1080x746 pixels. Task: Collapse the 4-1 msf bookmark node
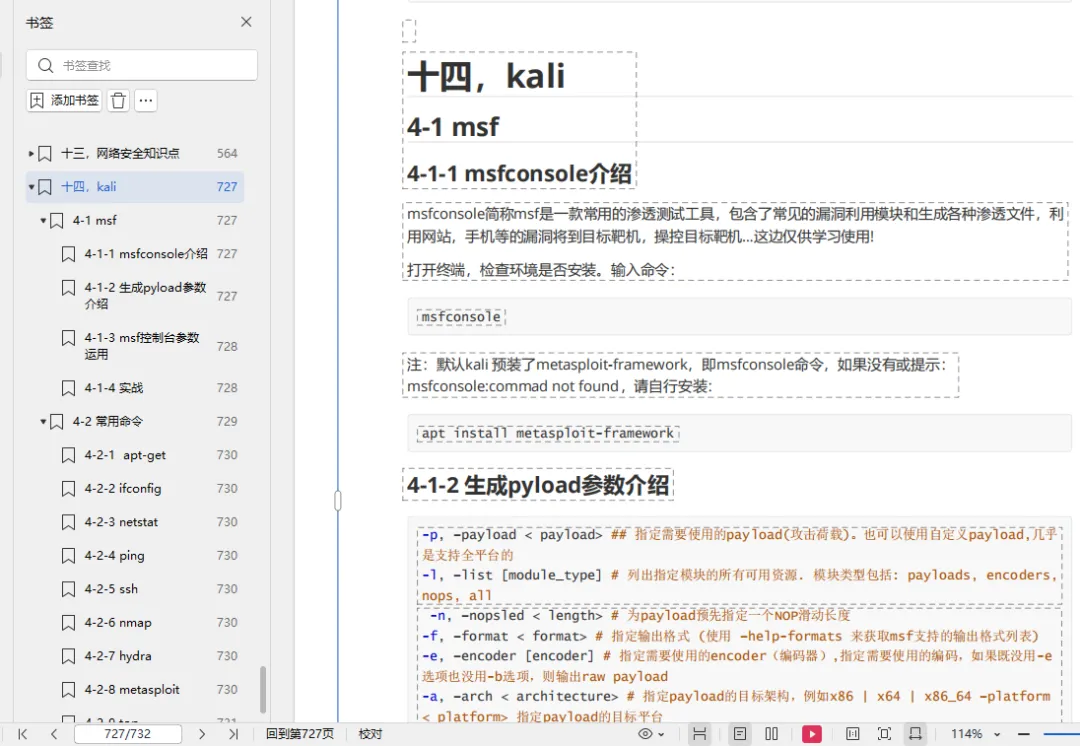43,220
